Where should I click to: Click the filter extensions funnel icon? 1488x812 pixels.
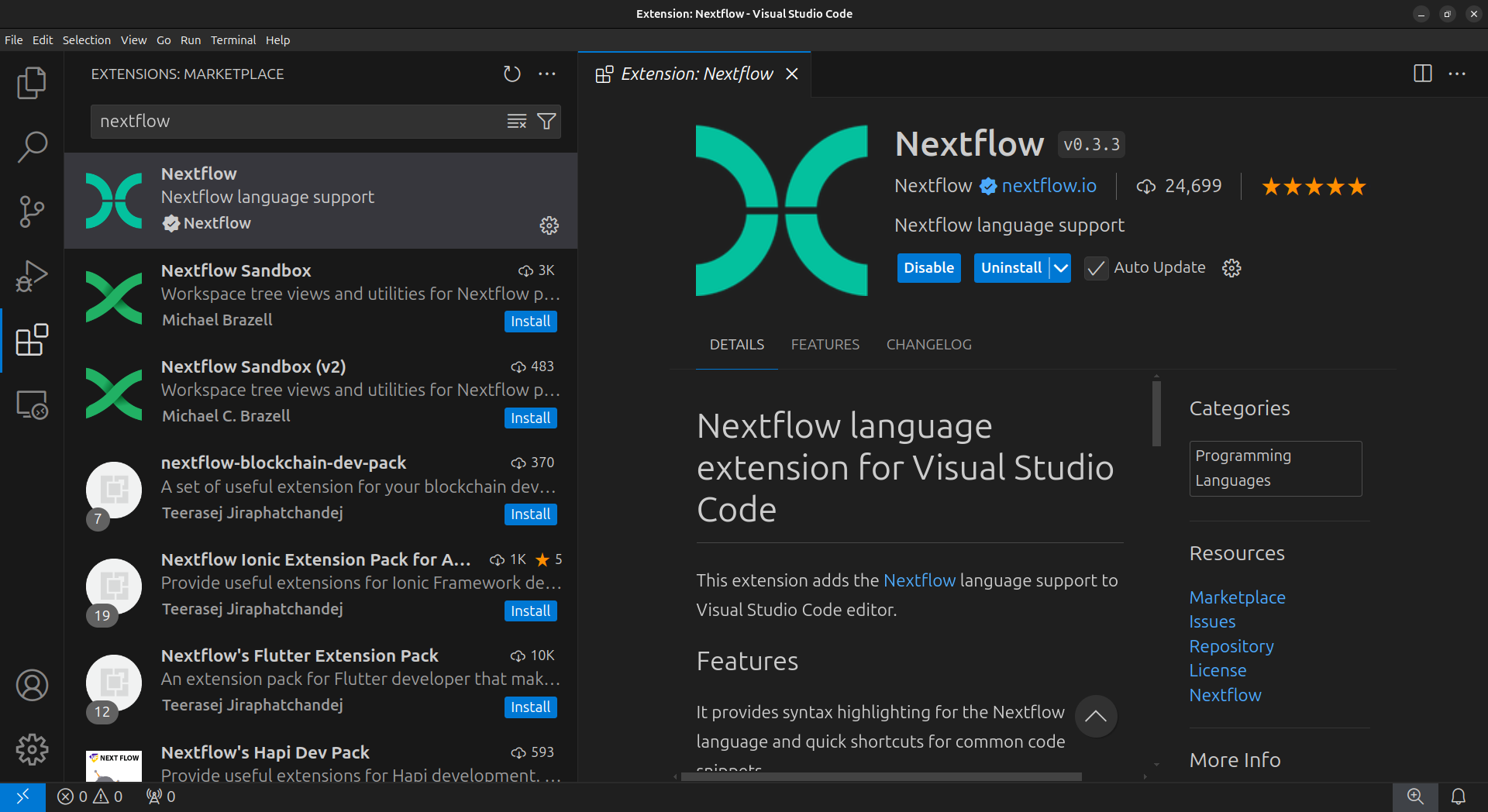546,122
